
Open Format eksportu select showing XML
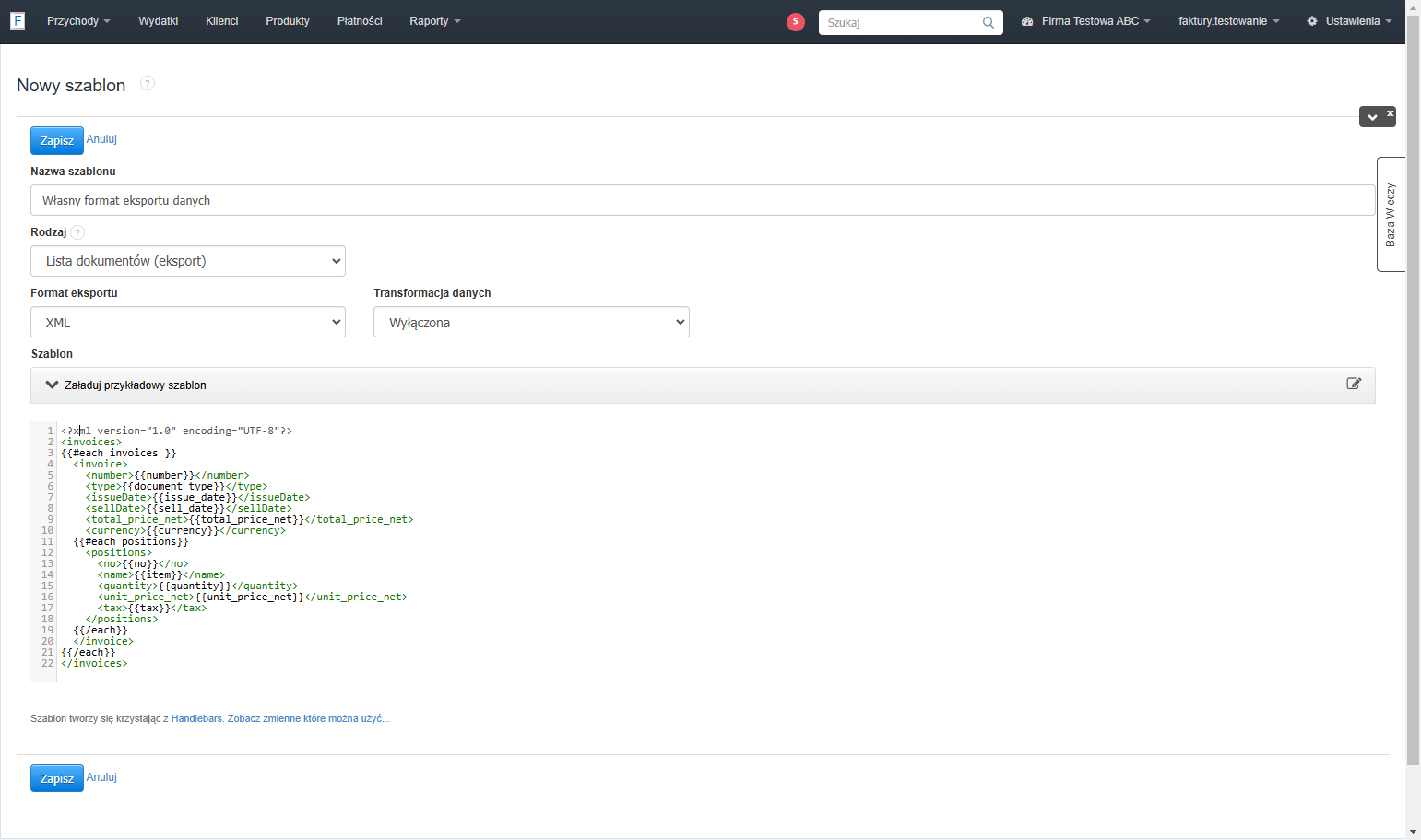pos(188,323)
